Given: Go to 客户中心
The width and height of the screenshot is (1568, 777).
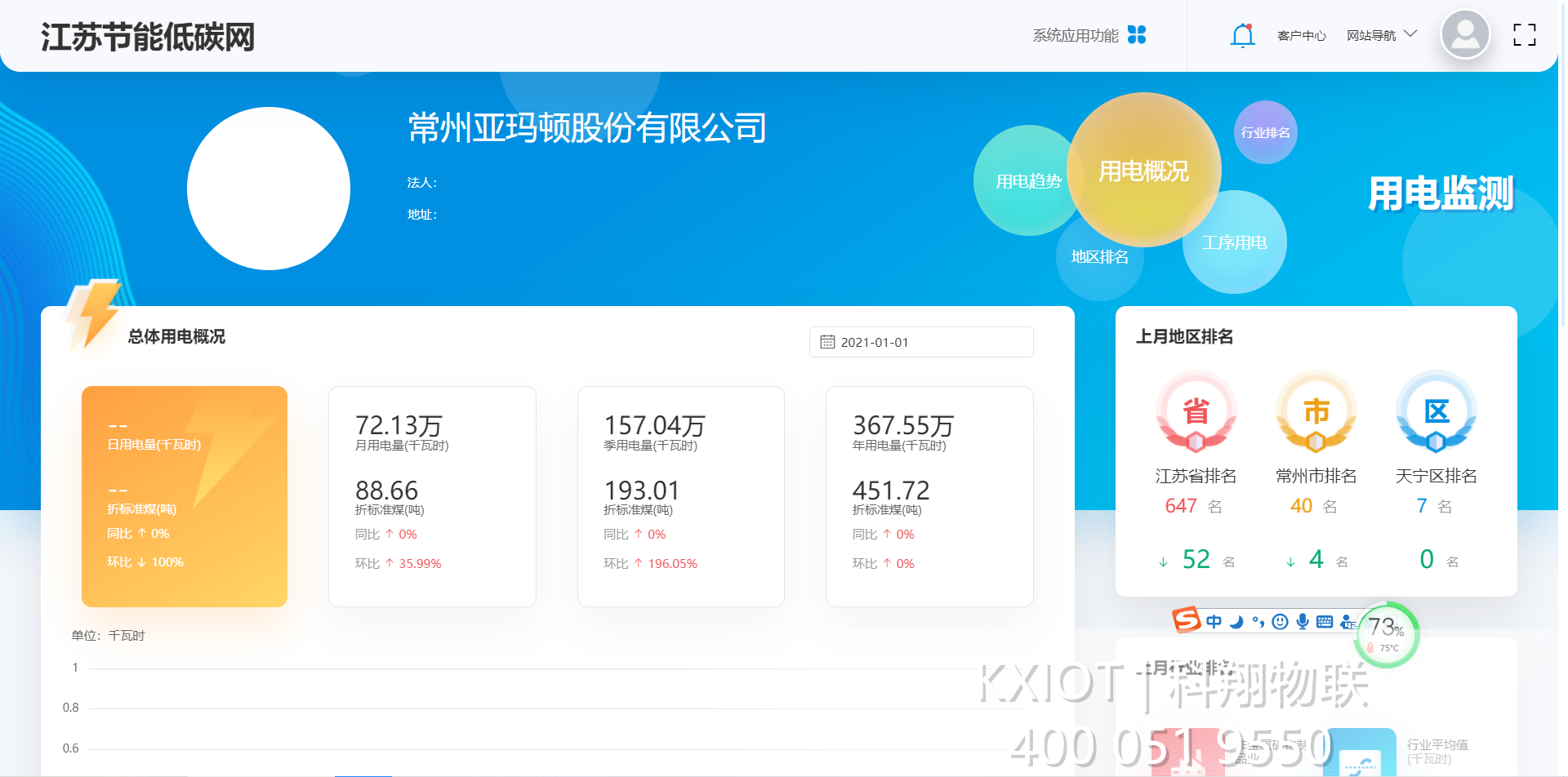Looking at the screenshot, I should point(1301,35).
